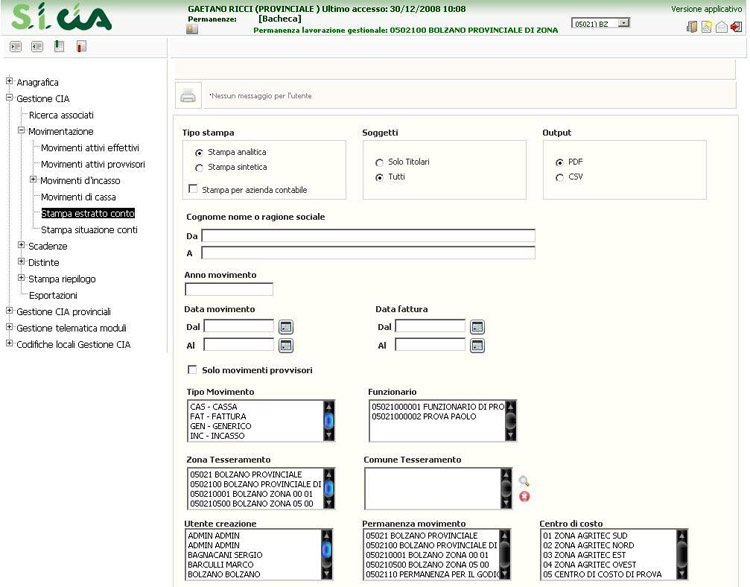Click the red arrow logout icon
Viewport: 750px width, 587px height.
pos(736,27)
